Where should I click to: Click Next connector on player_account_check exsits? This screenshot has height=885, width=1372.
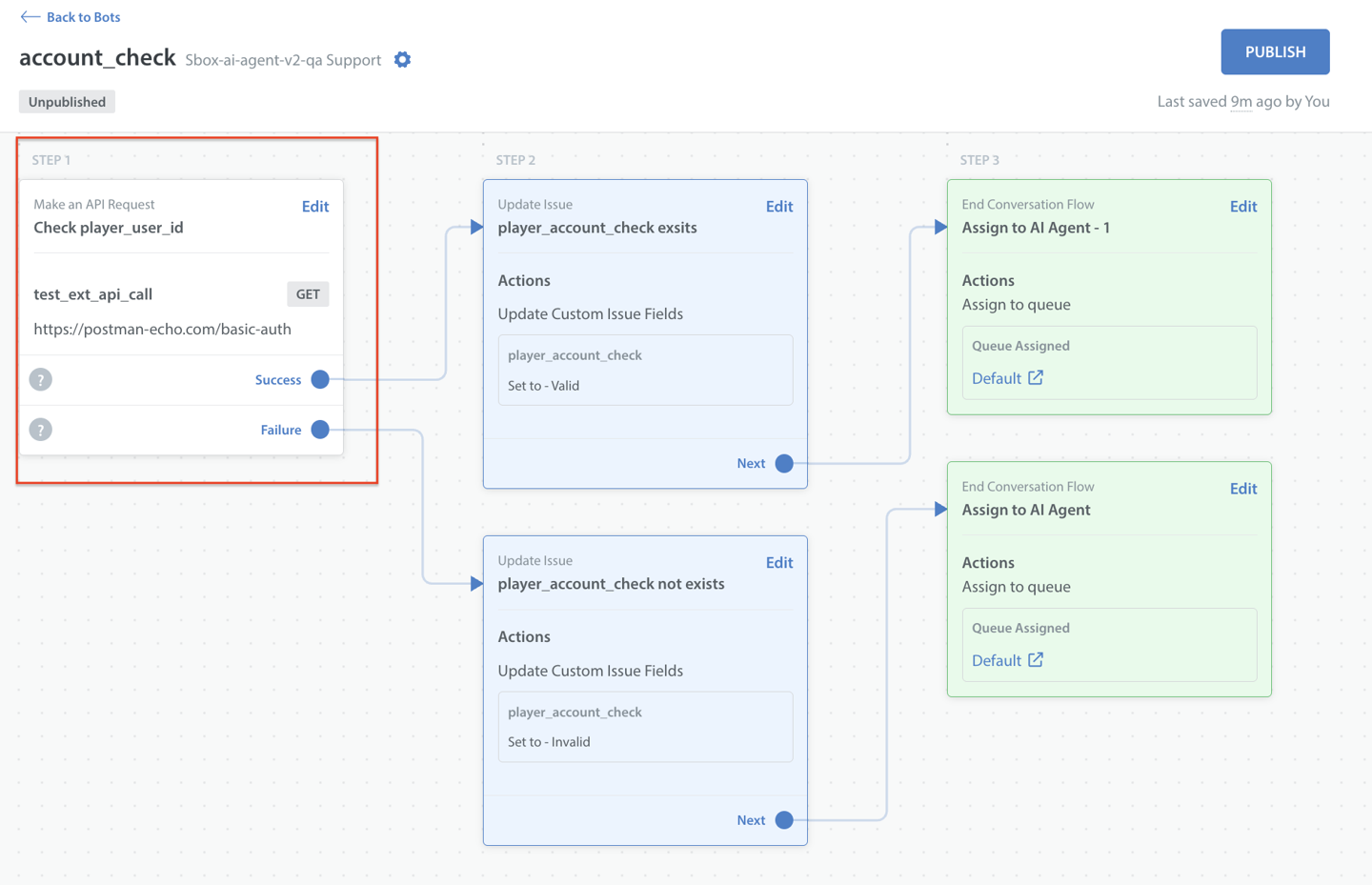point(784,464)
